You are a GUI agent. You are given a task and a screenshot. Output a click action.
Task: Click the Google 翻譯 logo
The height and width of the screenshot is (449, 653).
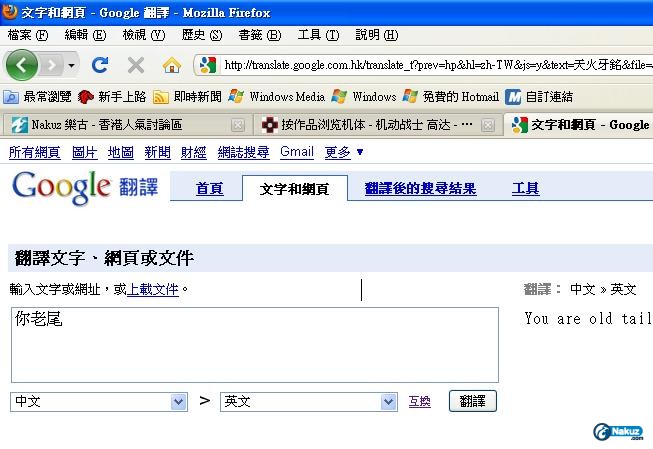(85, 187)
